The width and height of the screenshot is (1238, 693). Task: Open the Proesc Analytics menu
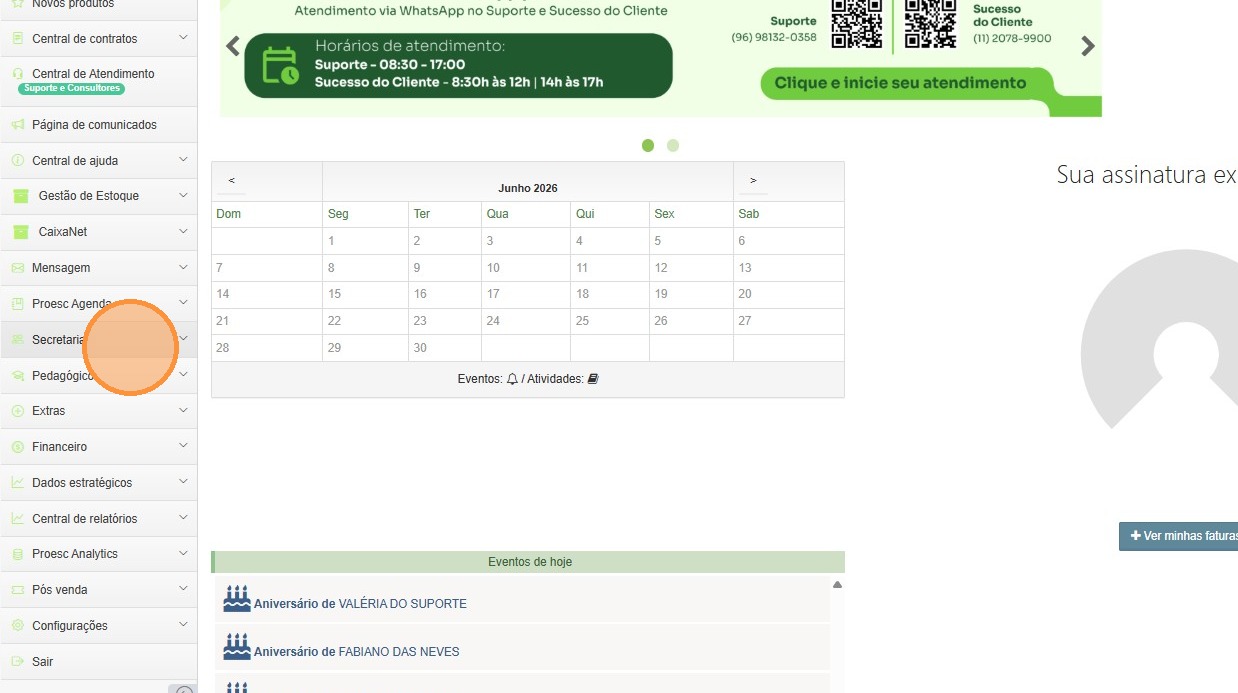point(99,554)
